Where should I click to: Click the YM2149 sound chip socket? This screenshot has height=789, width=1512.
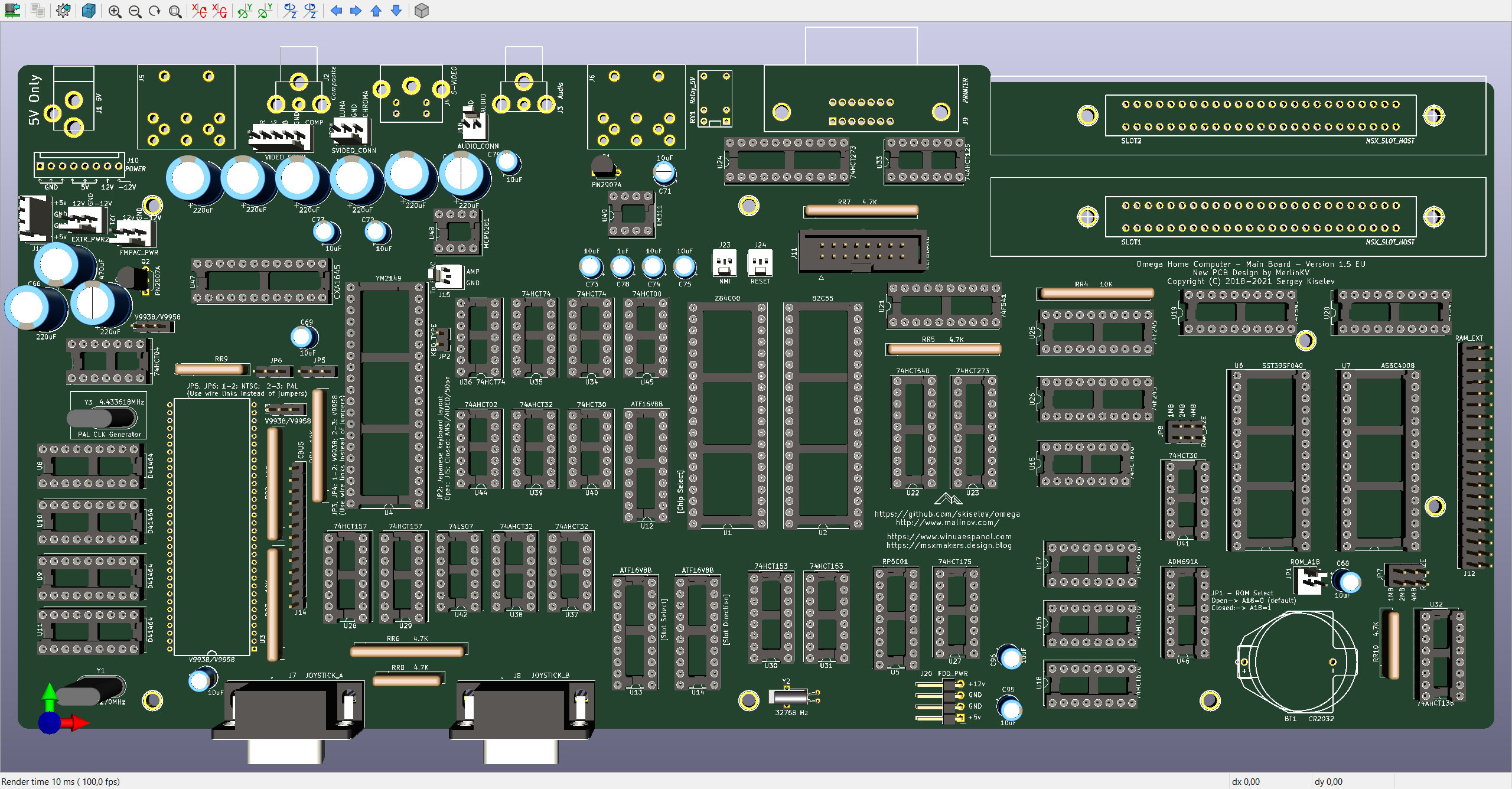(x=386, y=395)
